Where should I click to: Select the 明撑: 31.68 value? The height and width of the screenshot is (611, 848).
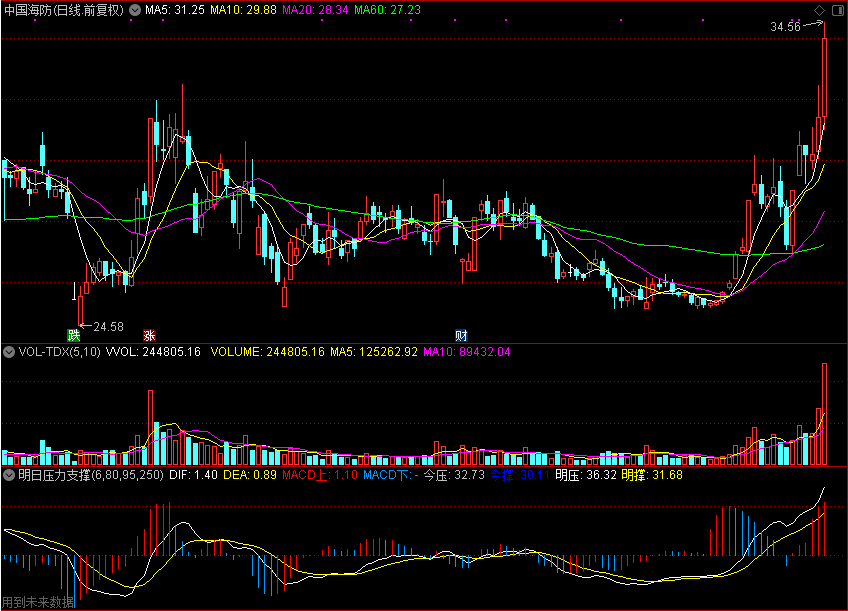(652, 475)
